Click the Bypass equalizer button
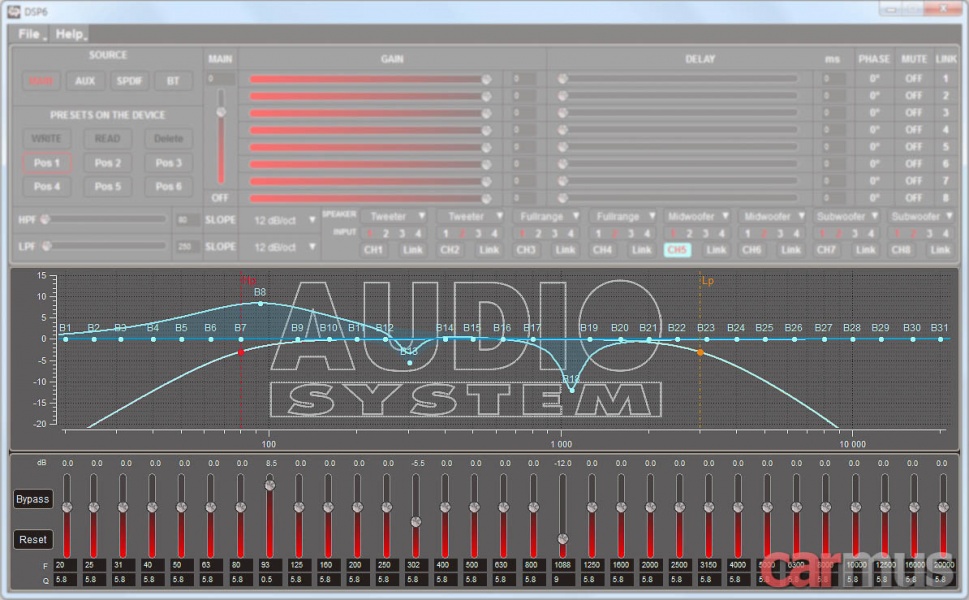Screen dimensions: 969x600 [33, 499]
